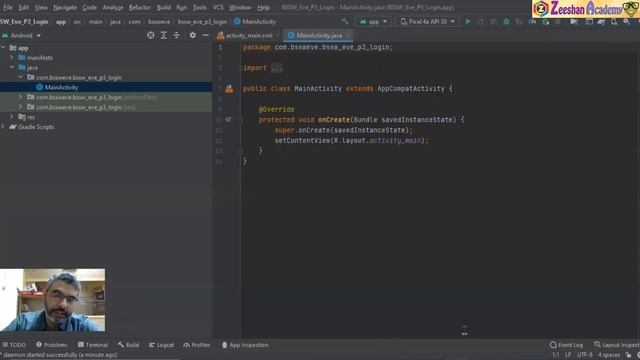Click the res folder icon
Image resolution: width=640 pixels, height=360 pixels.
22,117
